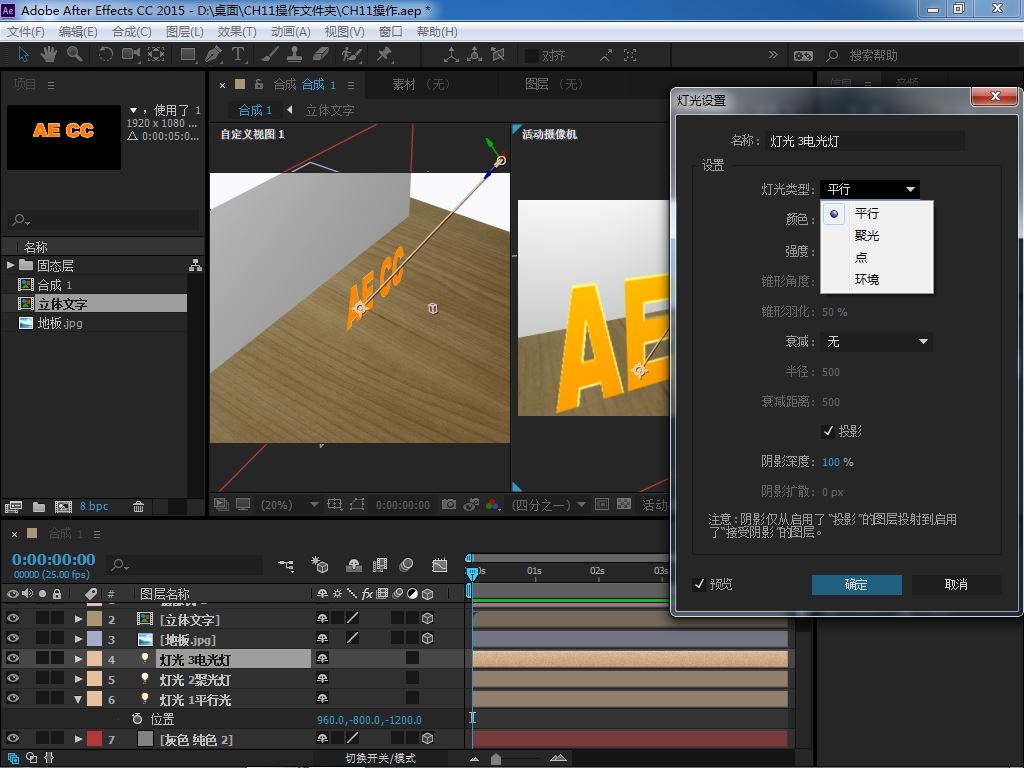Select the Puppet Pin tool
This screenshot has height=768, width=1024.
point(384,55)
